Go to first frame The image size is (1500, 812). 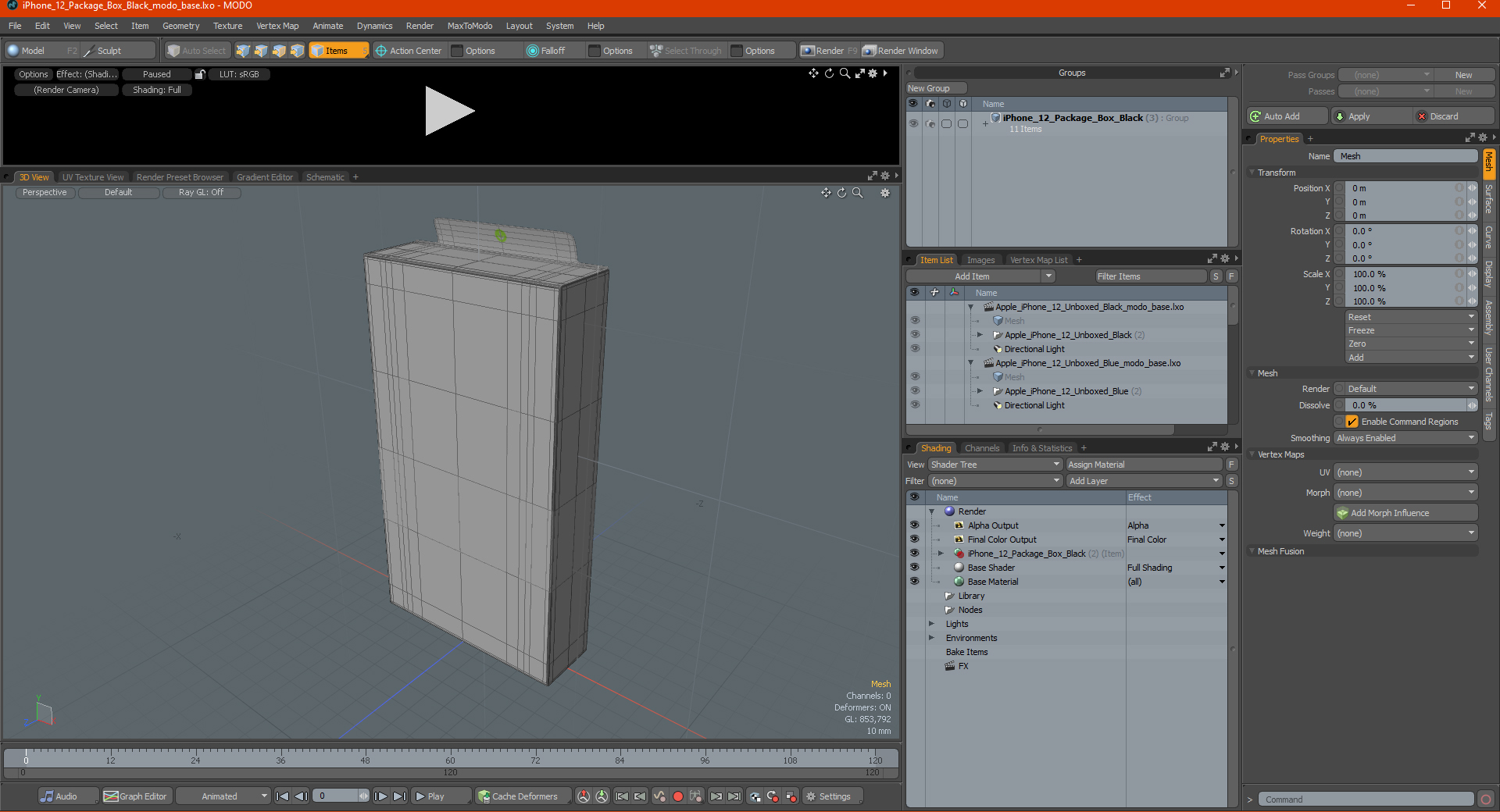283,796
